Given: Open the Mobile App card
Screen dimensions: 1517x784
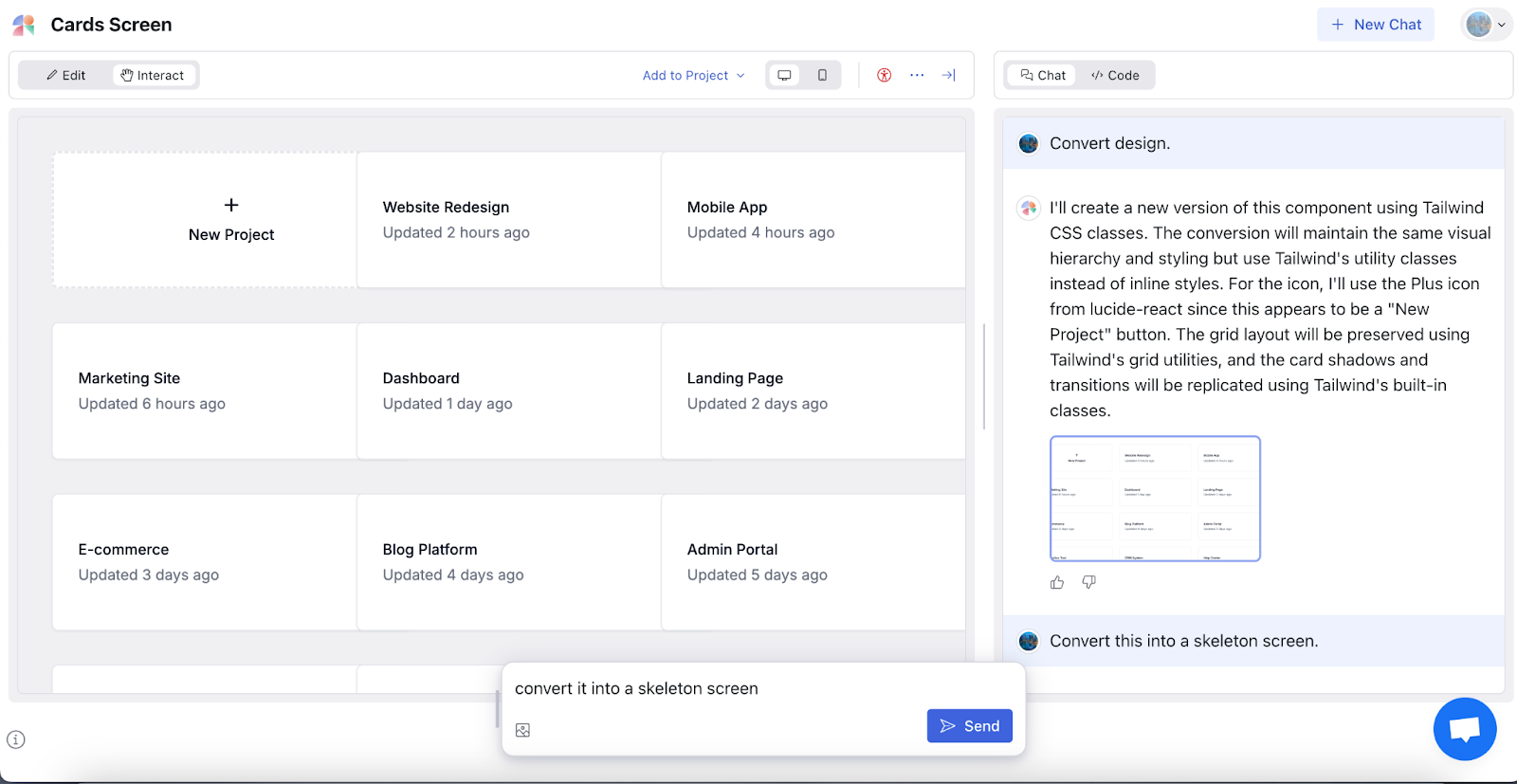Looking at the screenshot, I should (813, 220).
